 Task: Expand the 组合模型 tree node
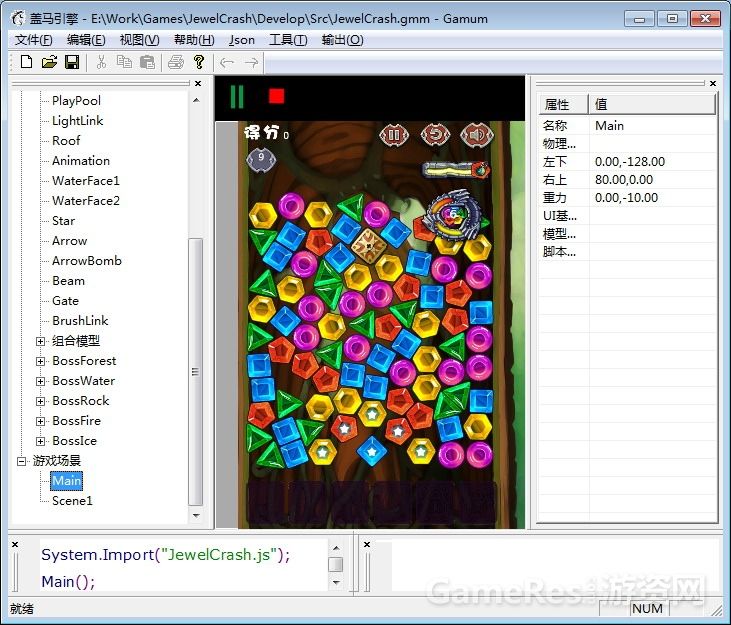coord(41,341)
